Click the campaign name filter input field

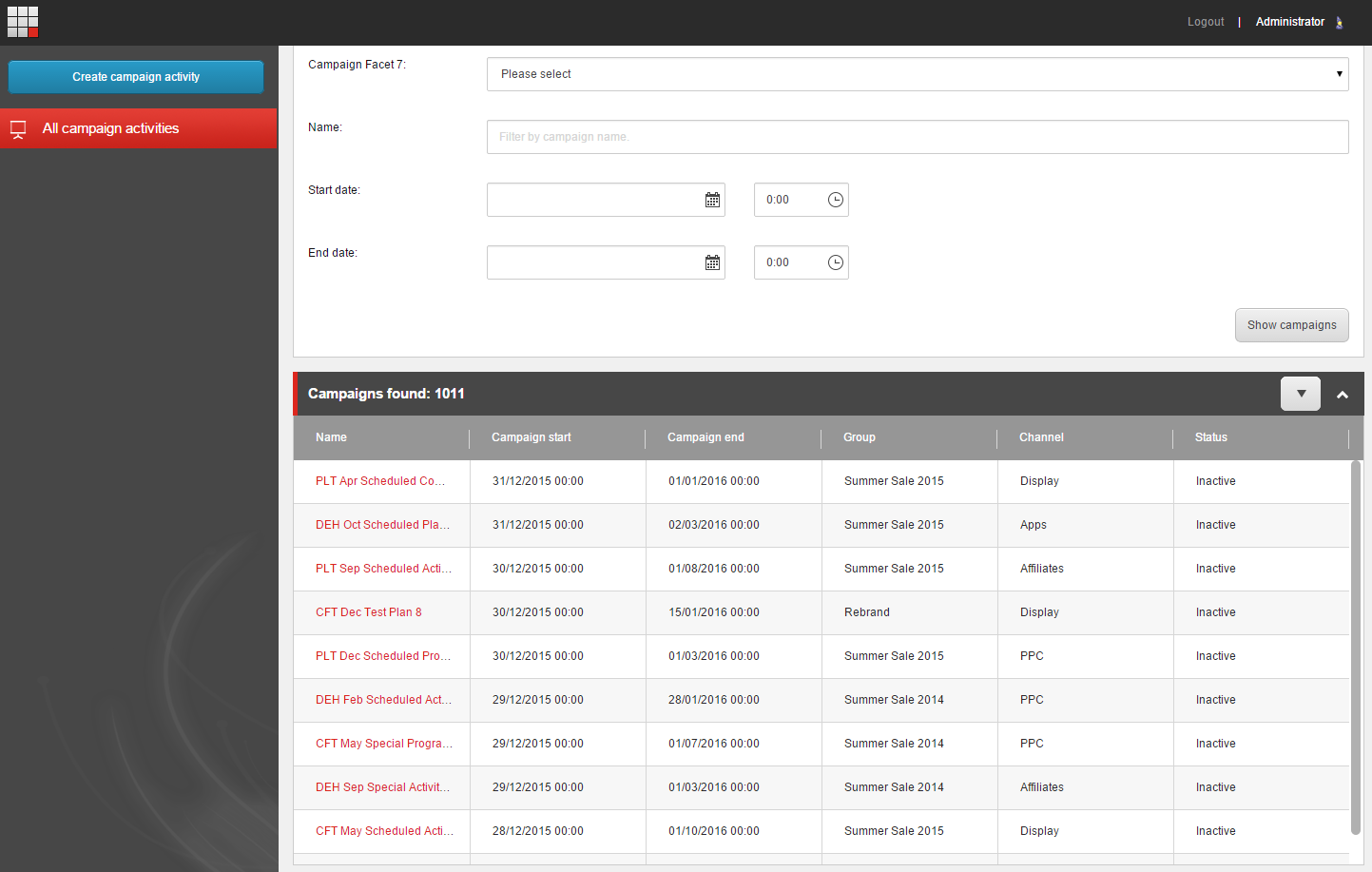coord(917,136)
